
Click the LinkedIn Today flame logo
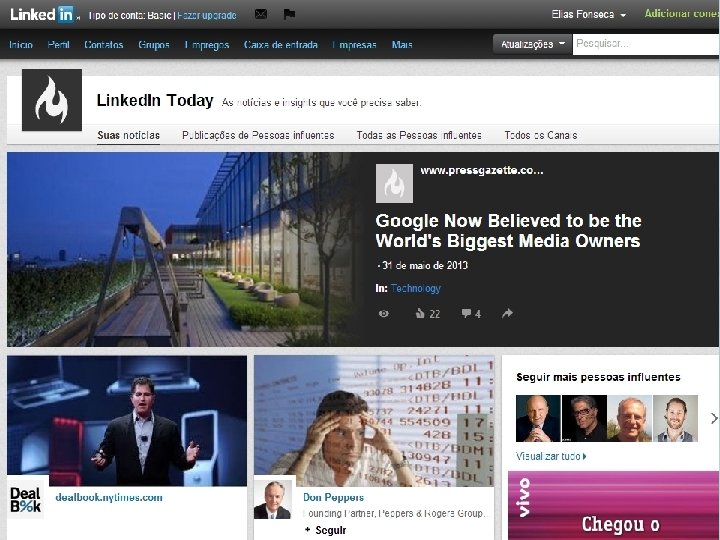[x=52, y=100]
